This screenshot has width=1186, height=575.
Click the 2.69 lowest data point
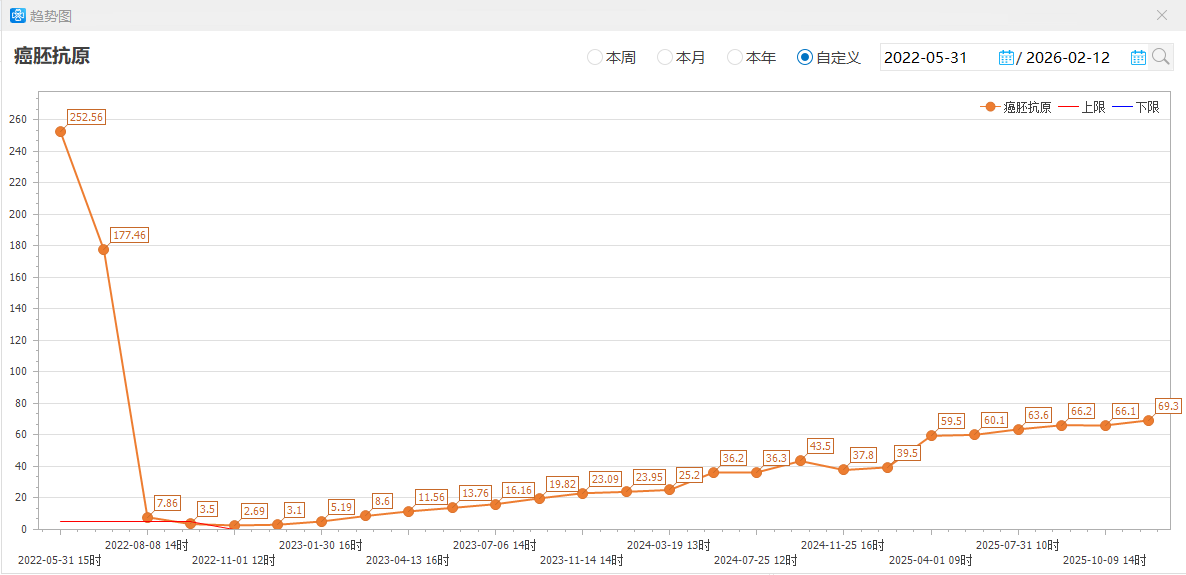coord(234,525)
